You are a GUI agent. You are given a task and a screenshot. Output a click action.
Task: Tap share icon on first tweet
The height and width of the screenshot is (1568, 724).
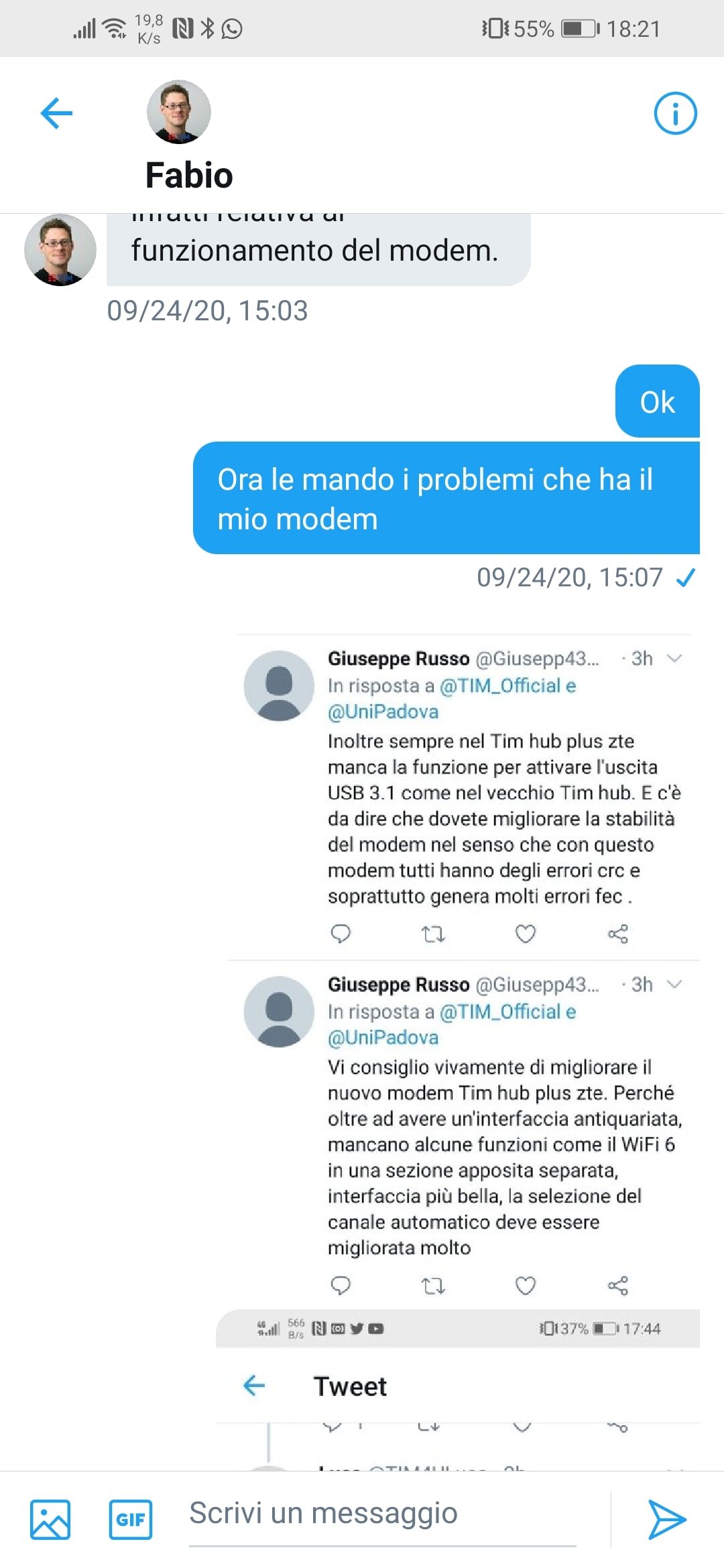[617, 933]
